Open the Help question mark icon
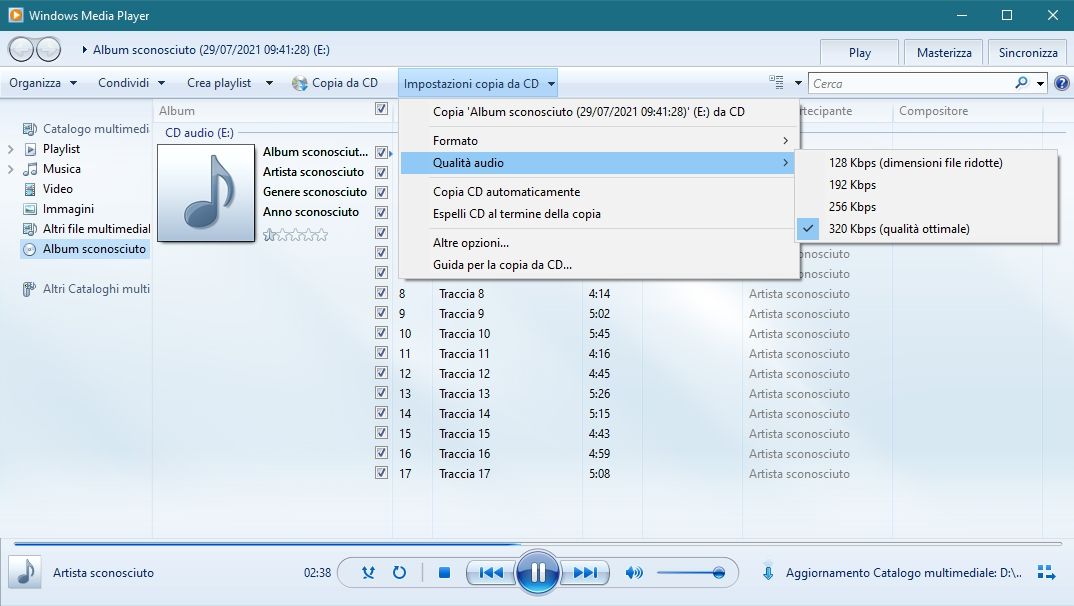The height and width of the screenshot is (606, 1074). tap(1062, 84)
